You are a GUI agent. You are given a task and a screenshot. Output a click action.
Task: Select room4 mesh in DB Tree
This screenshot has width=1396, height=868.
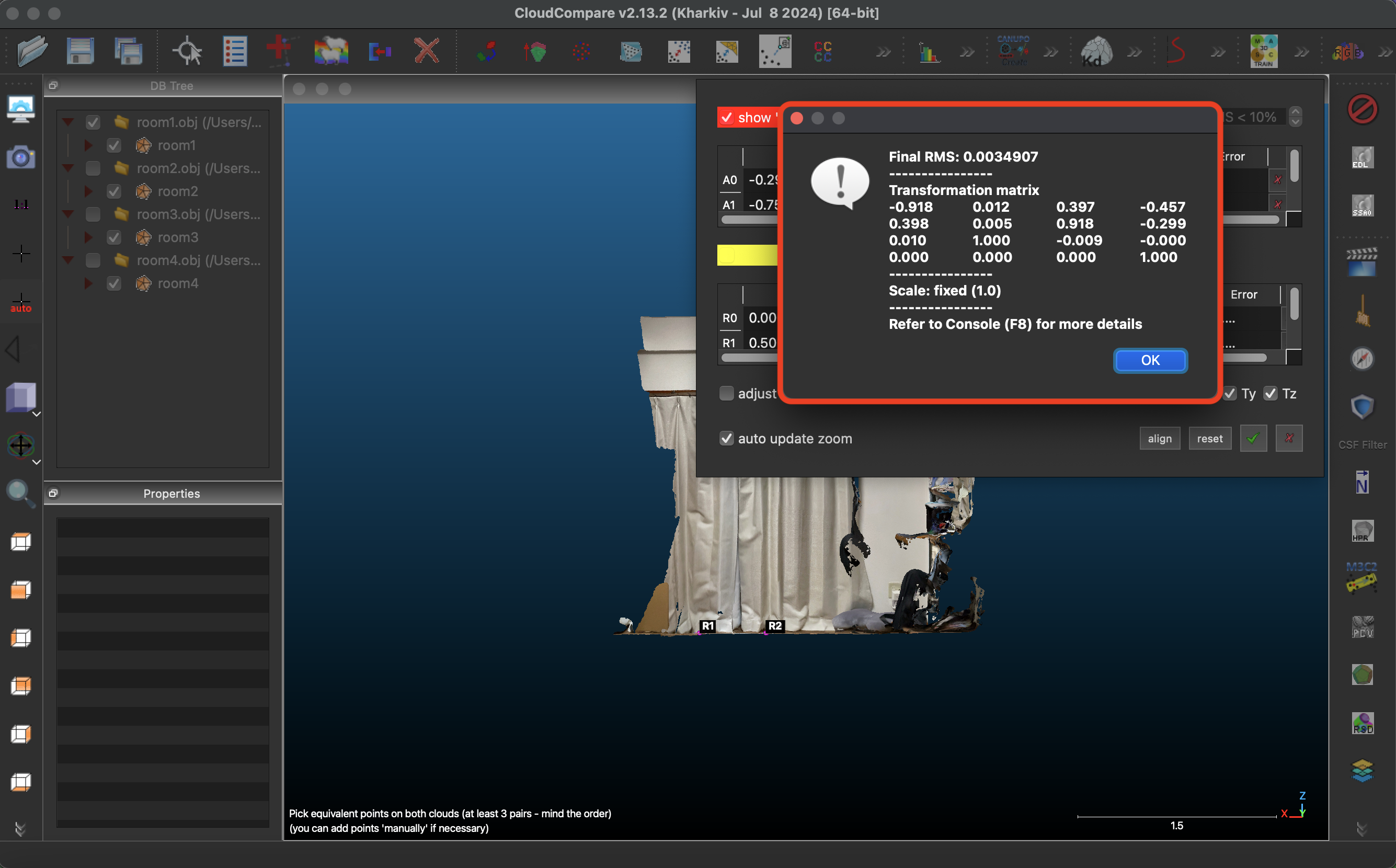tap(177, 283)
